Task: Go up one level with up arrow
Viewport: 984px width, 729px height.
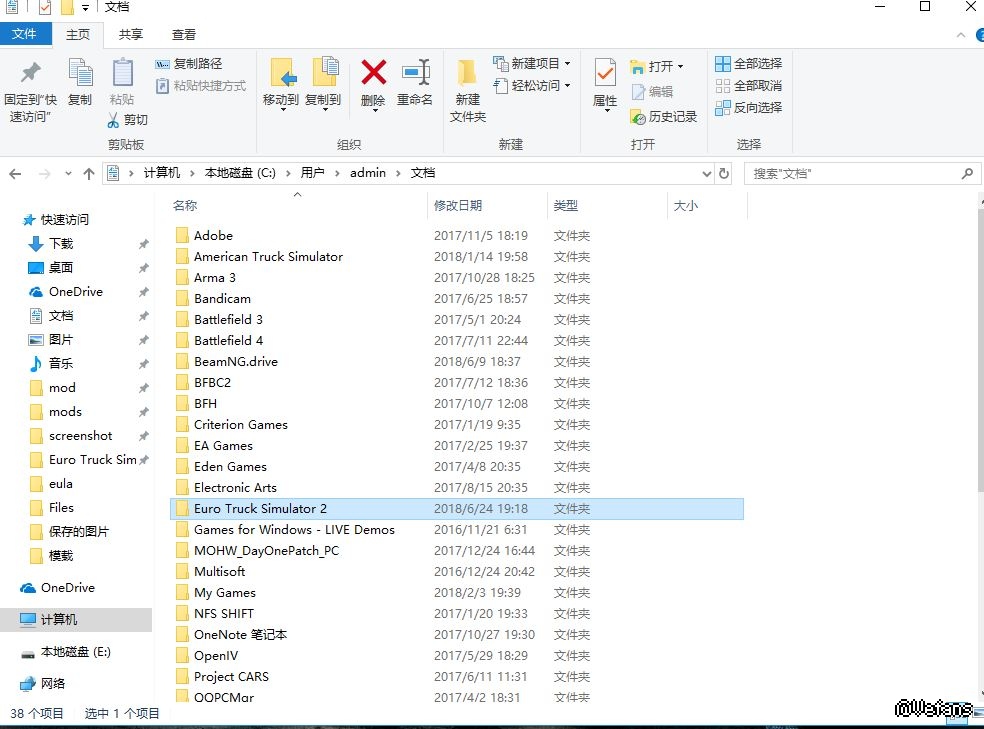Action: click(88, 174)
